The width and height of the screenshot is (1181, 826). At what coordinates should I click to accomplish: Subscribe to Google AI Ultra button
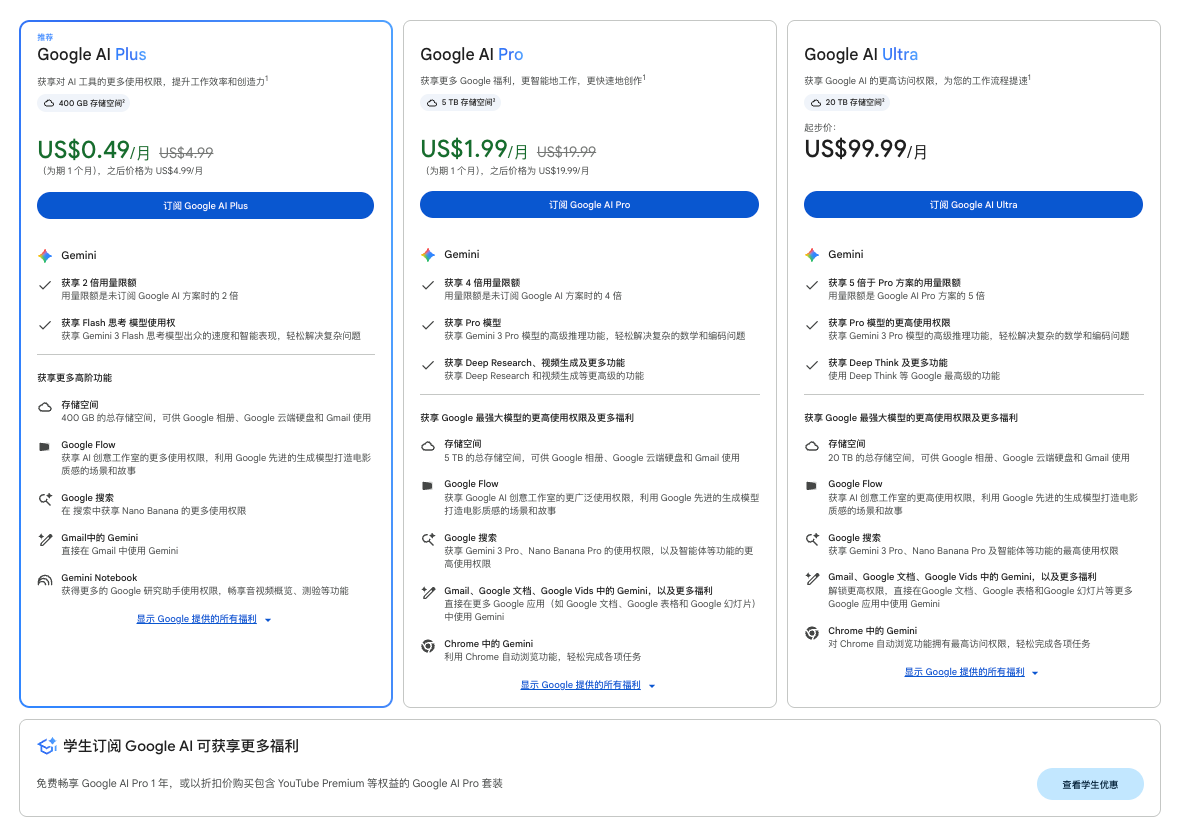pyautogui.click(x=973, y=205)
